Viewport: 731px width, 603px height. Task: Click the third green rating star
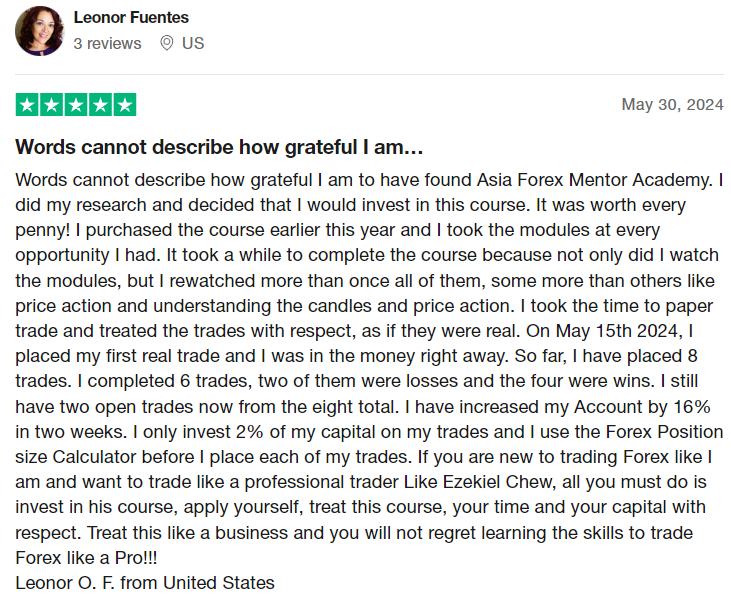[x=76, y=104]
